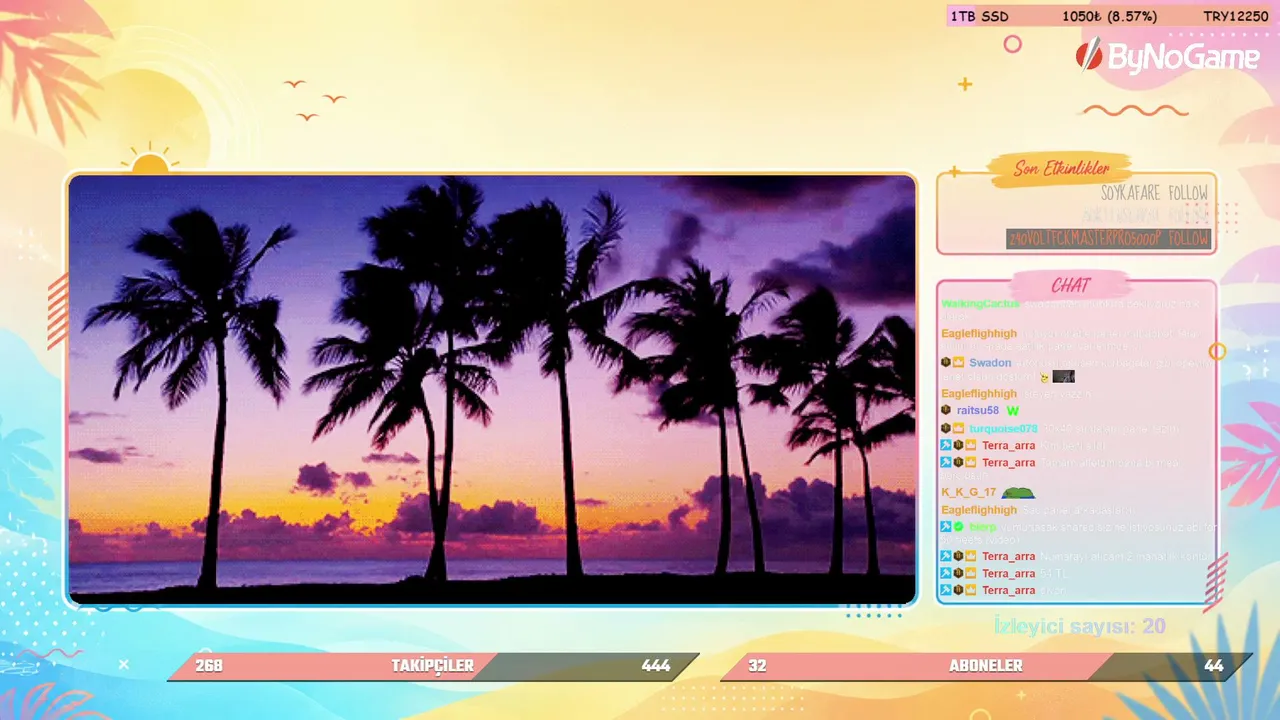The width and height of the screenshot is (1280, 720).
Task: Click the 32 current subscribers number
Action: (x=757, y=666)
